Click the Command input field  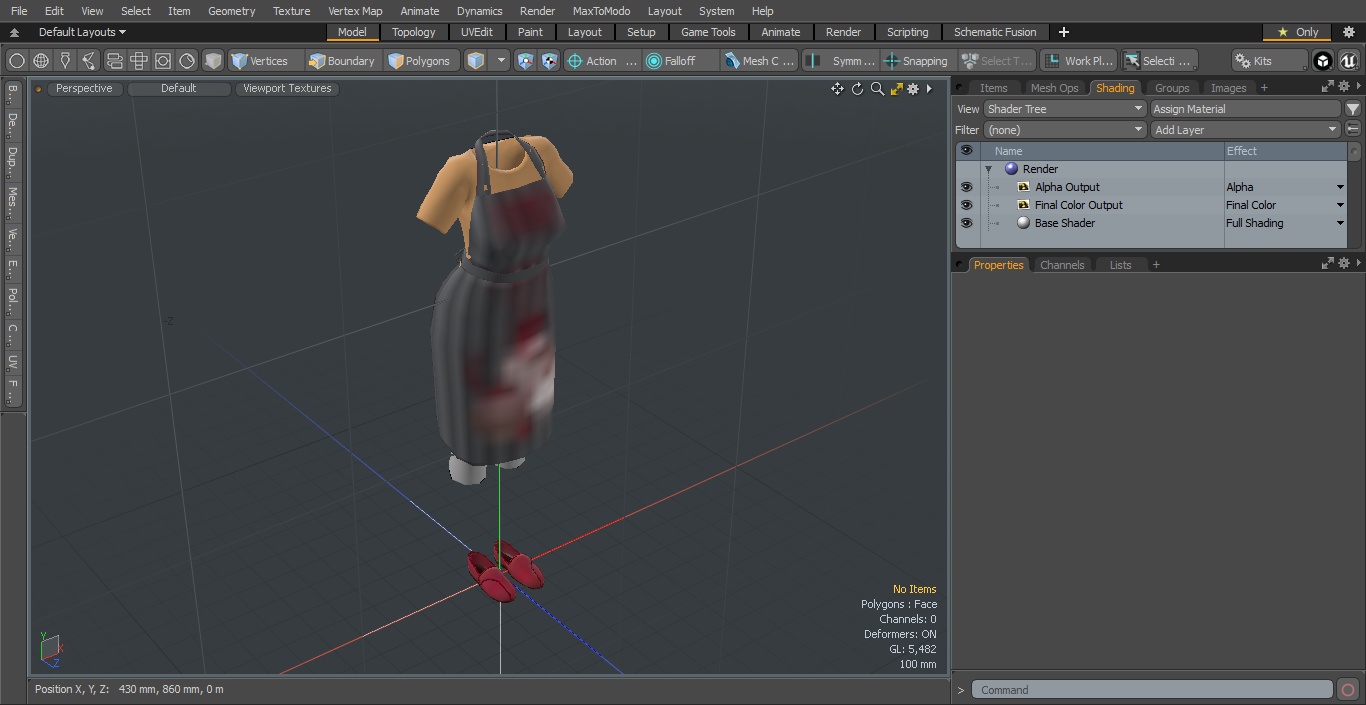point(1152,690)
